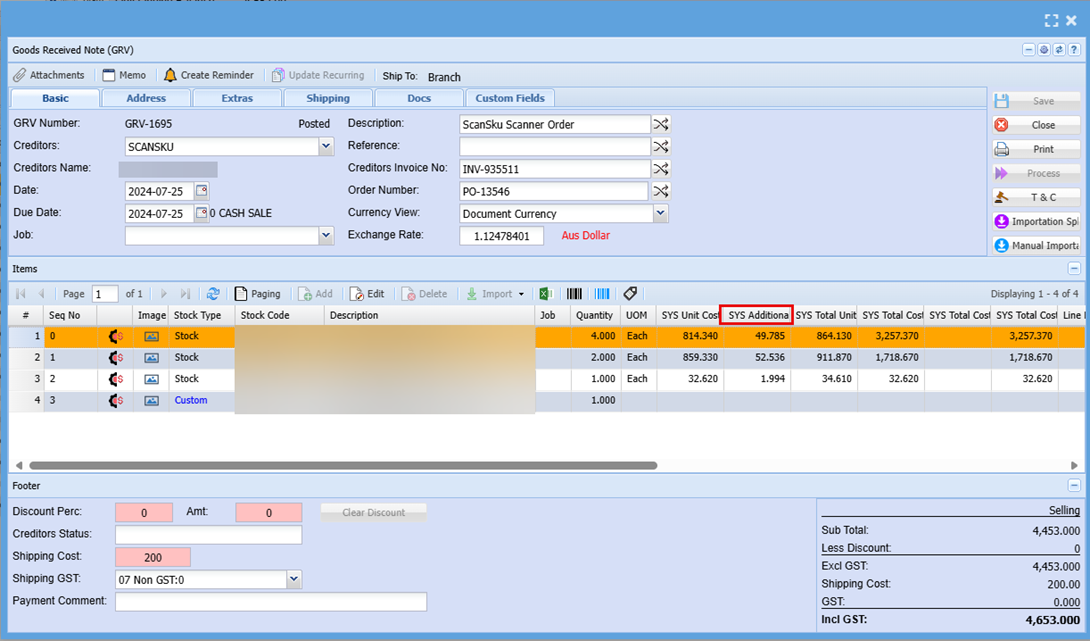Click the refresh icon beside page navigation

coord(213,294)
